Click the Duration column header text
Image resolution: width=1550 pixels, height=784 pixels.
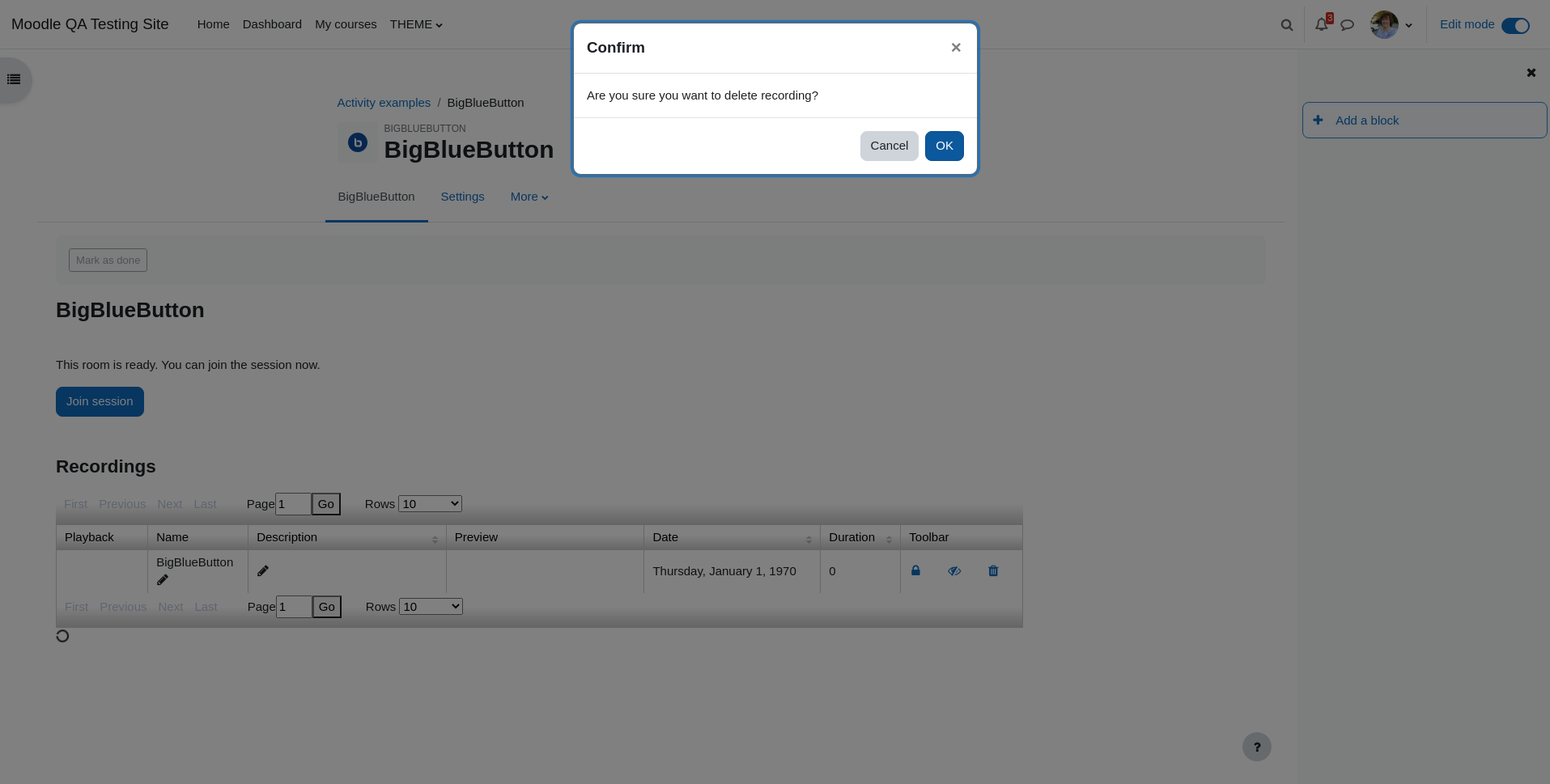click(x=851, y=537)
